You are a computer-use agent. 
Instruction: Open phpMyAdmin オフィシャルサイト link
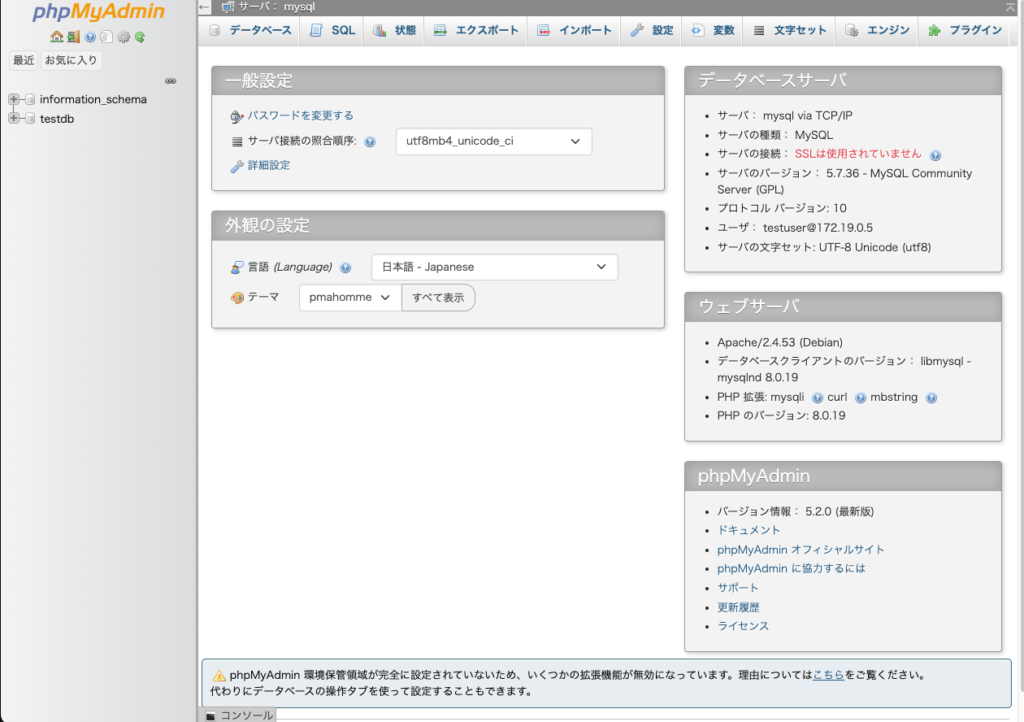tap(801, 550)
